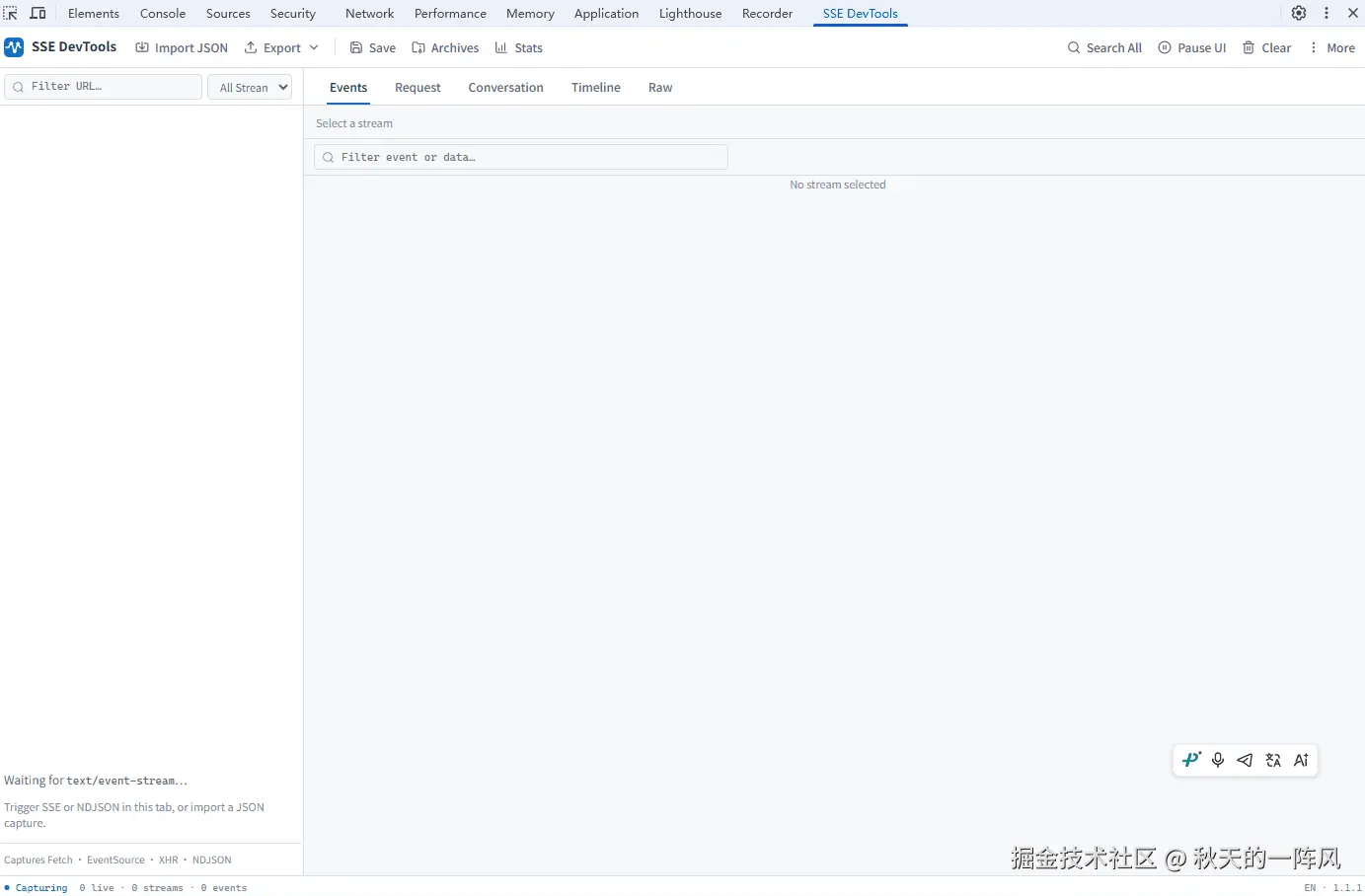
Task: Click the '0 streams' status bar text
Action: click(158, 888)
